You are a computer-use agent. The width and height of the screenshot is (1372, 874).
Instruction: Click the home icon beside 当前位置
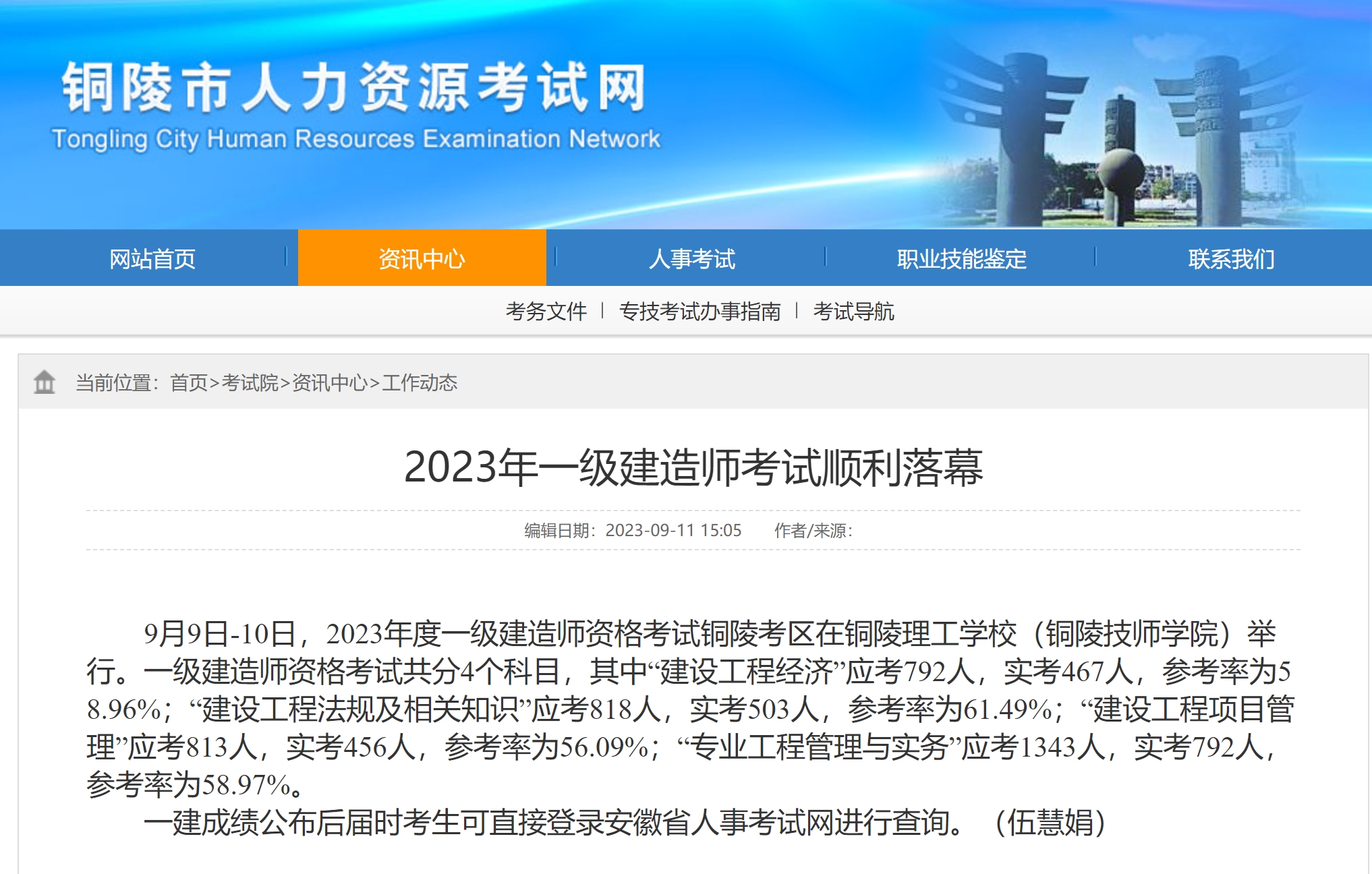pos(45,382)
